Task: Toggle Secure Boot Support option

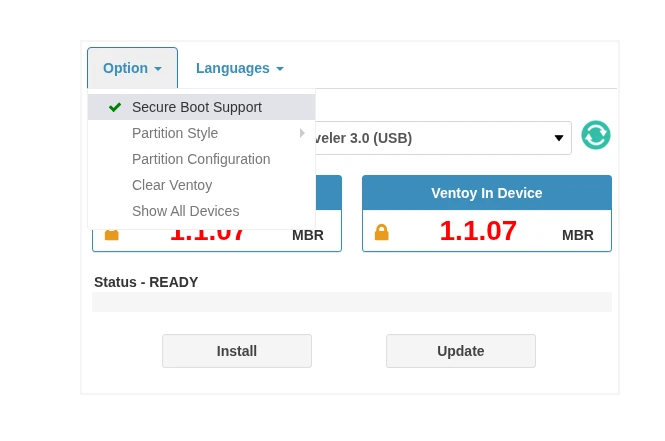Action: pyautogui.click(x=201, y=107)
